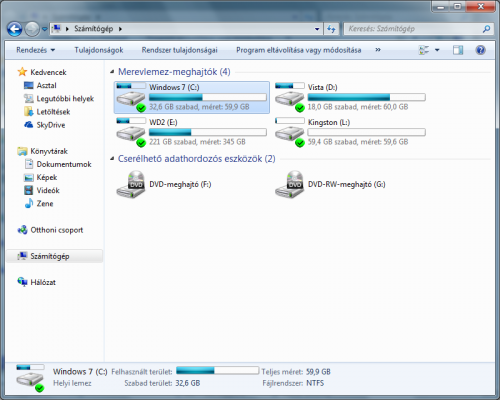Screen dimensions: 500x400
Task: Select Asztal in the navigation pane
Action: point(46,85)
